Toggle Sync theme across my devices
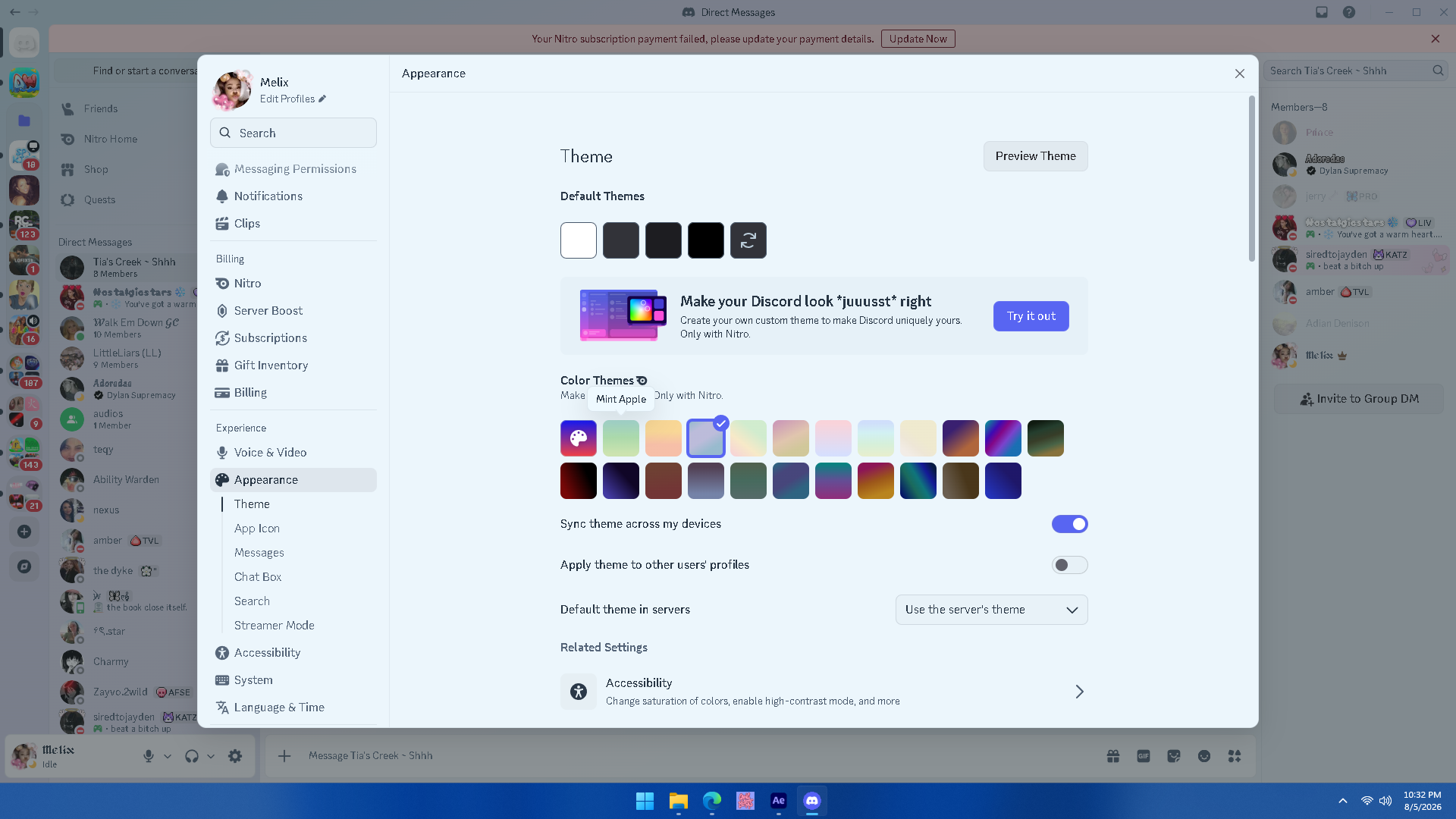1456x819 pixels. 1069,524
